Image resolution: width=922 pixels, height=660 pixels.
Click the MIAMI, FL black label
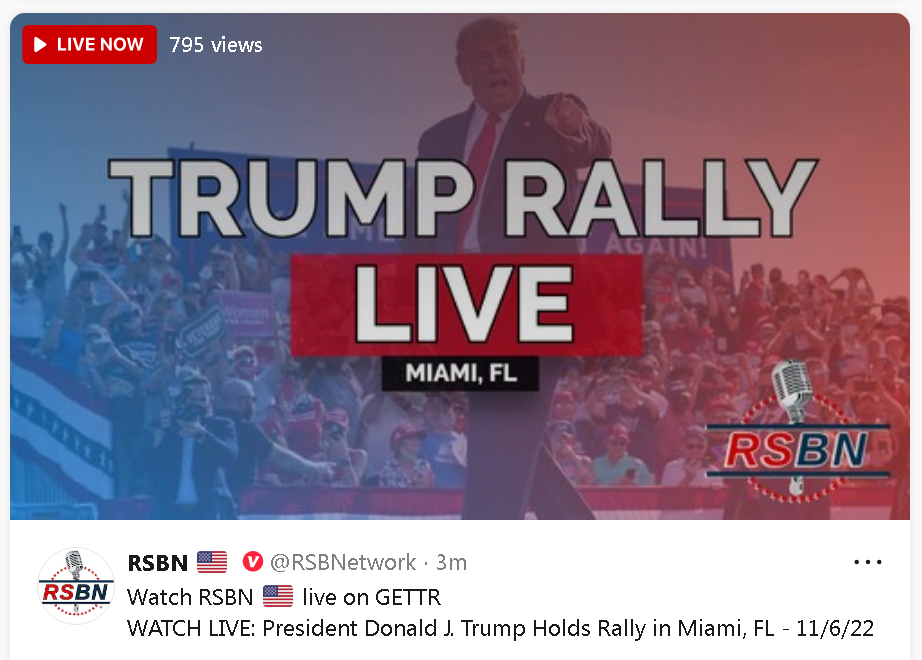460,373
